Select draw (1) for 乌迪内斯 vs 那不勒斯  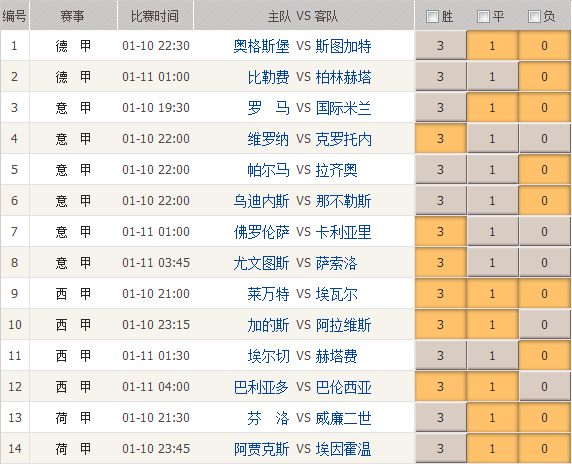pos(492,201)
